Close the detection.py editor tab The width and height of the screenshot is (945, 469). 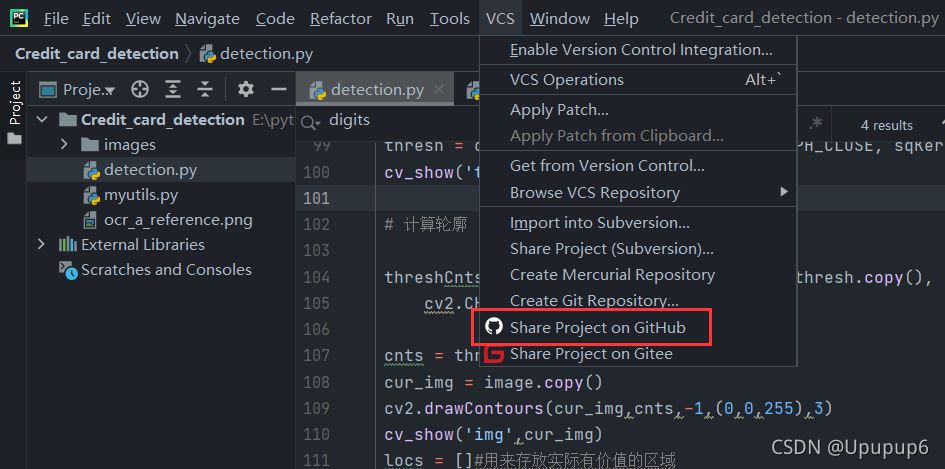(x=439, y=90)
